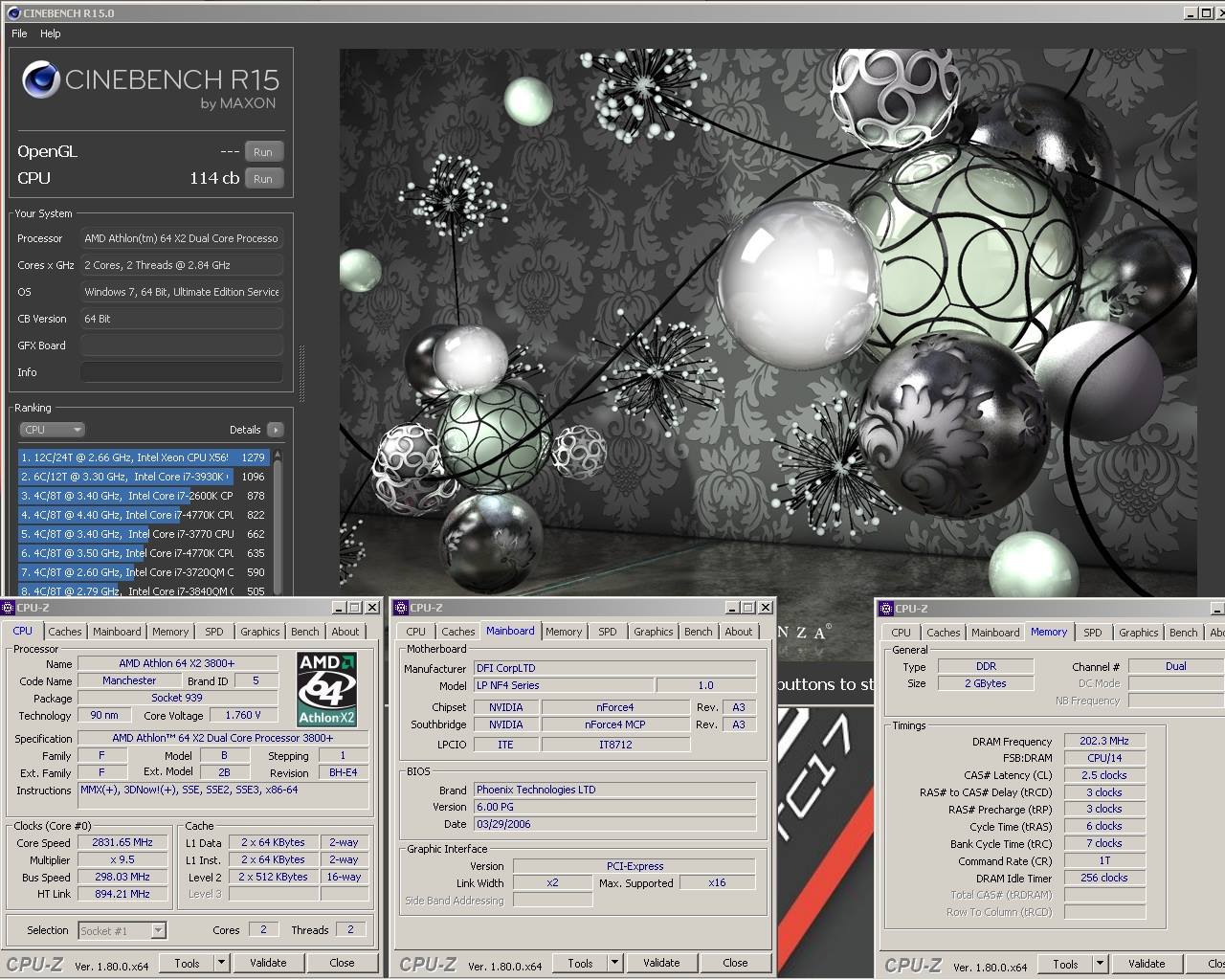The height and width of the screenshot is (980, 1225).
Task: Open the Tools dropdown arrow in CPU window
Action: pos(222,963)
